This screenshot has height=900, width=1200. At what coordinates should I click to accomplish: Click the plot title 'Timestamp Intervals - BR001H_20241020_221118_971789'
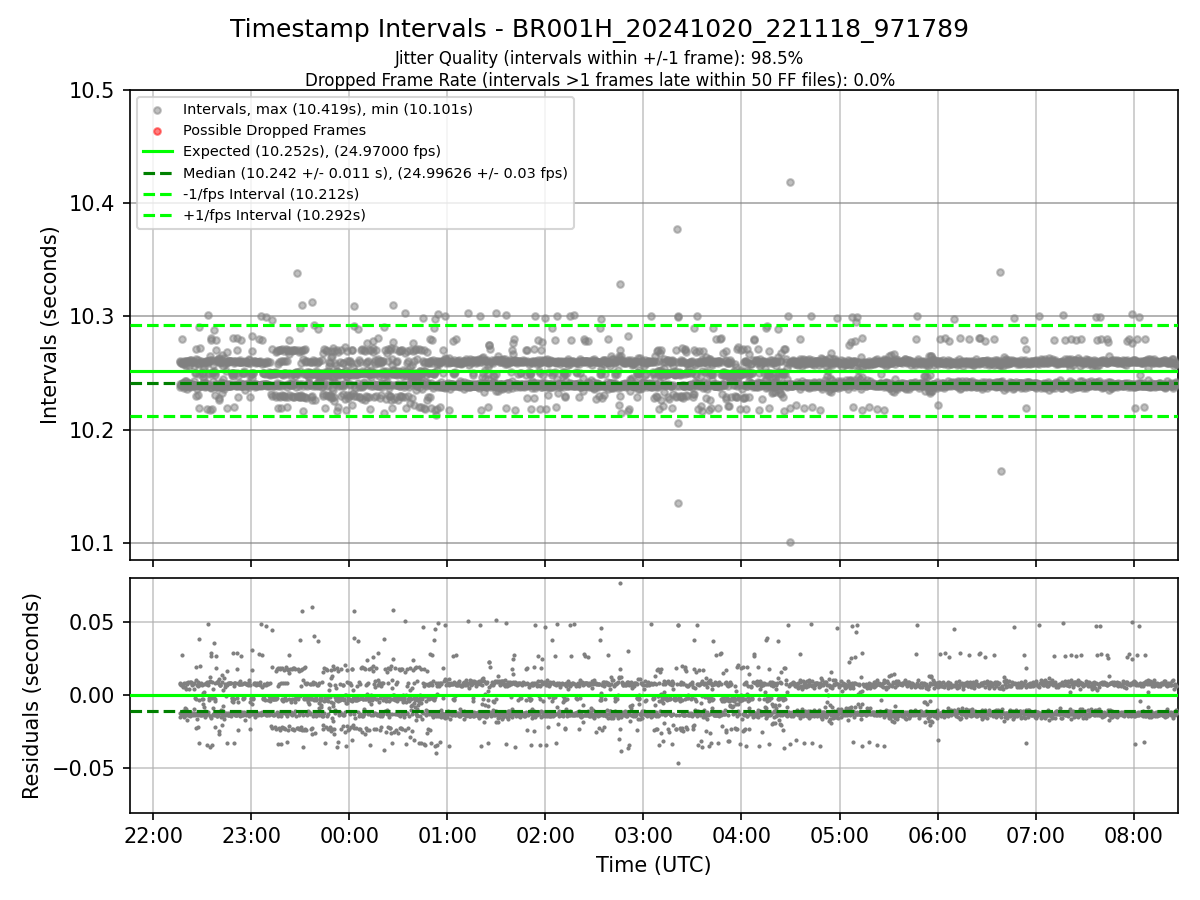click(x=599, y=29)
